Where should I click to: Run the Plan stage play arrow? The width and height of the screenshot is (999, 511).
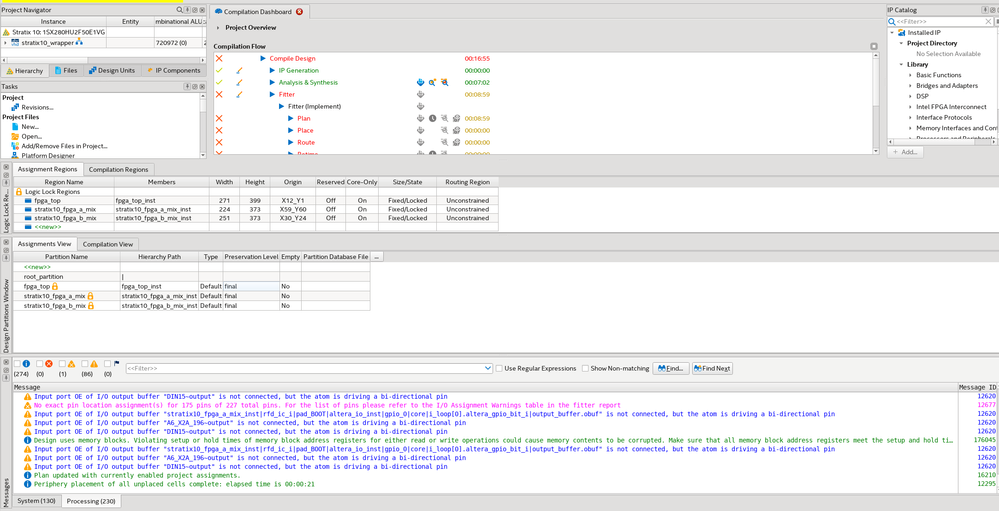(x=291, y=119)
